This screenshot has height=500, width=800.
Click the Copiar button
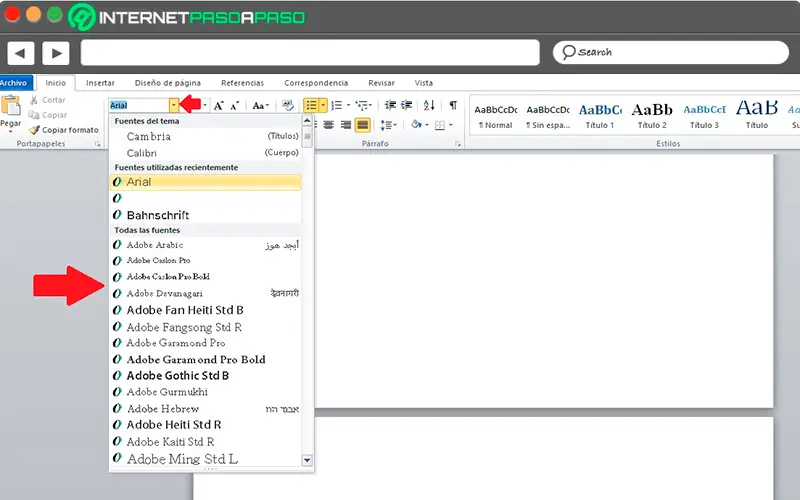[47, 115]
